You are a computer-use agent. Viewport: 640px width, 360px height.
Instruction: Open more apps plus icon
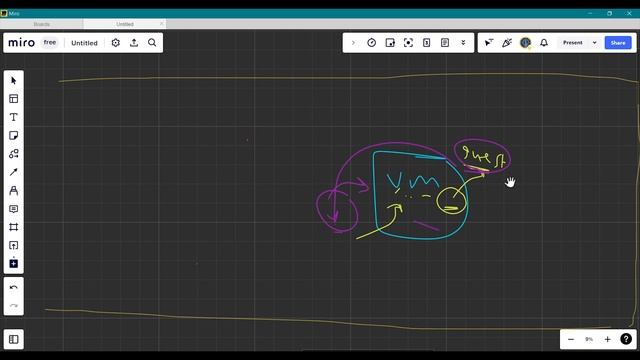tap(13, 263)
